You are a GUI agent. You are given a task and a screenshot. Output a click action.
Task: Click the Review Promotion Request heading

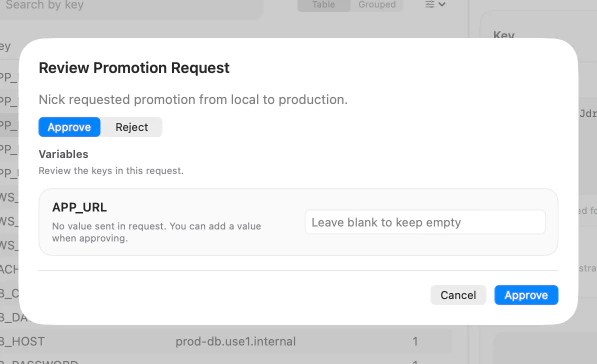134,68
